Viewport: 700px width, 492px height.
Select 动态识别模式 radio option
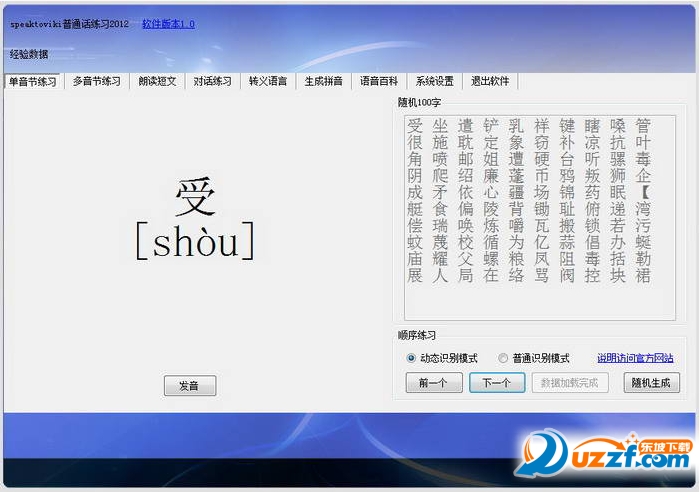click(442, 358)
